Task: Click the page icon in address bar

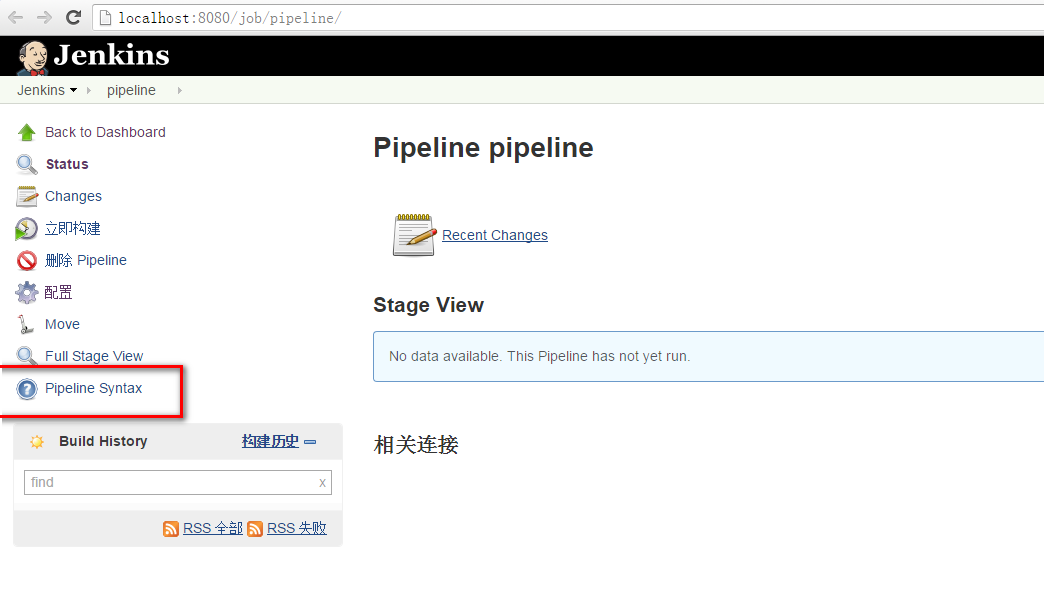Action: [x=105, y=18]
